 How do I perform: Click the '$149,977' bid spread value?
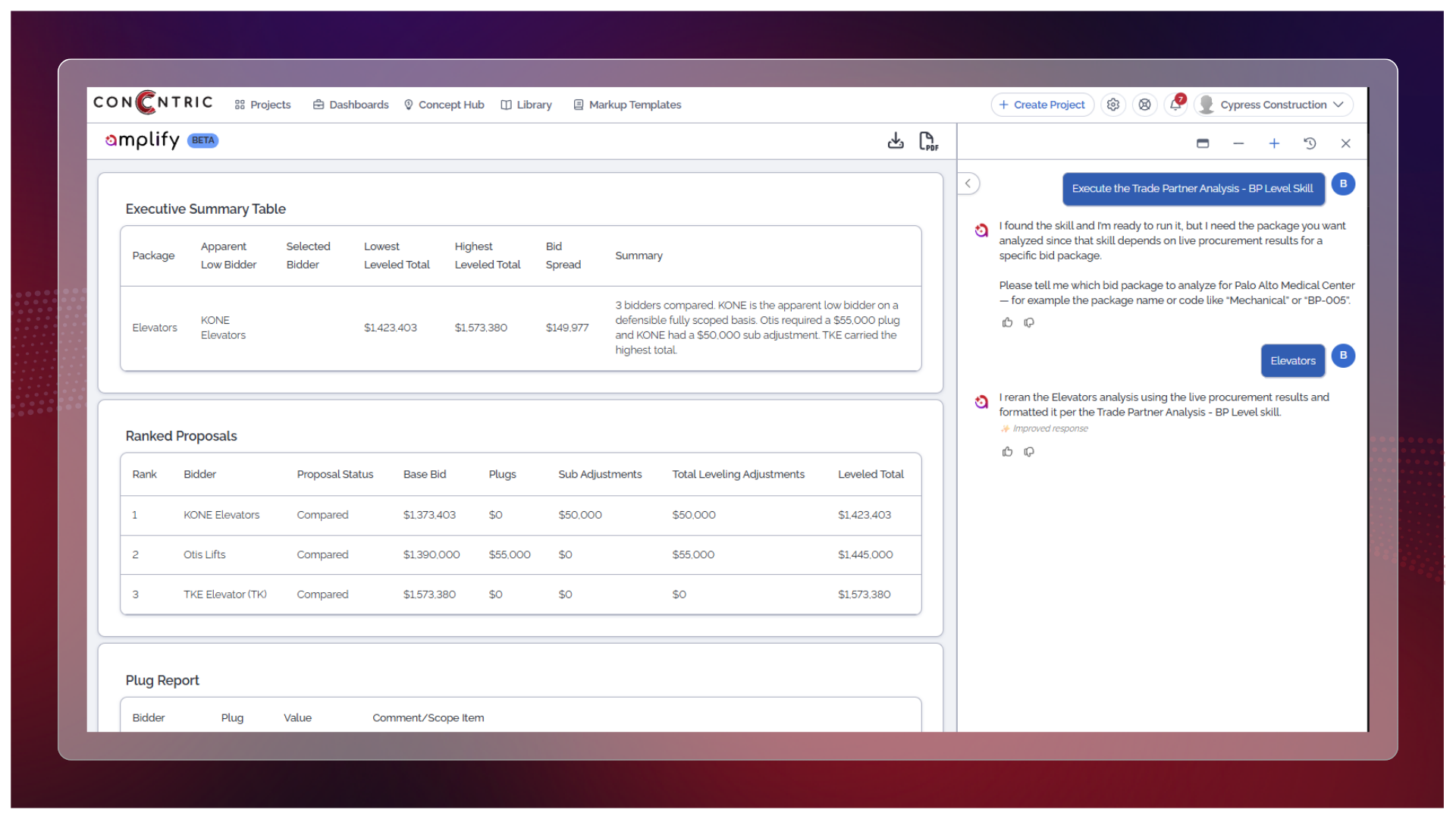coord(567,328)
